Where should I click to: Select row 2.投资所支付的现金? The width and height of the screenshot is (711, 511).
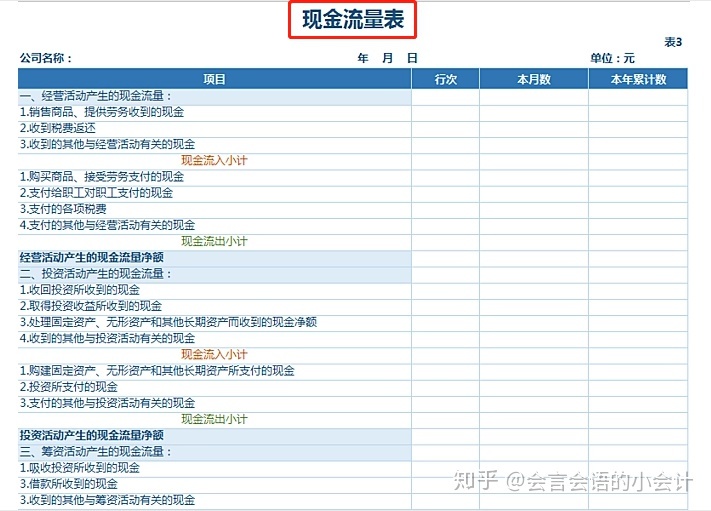(353, 388)
